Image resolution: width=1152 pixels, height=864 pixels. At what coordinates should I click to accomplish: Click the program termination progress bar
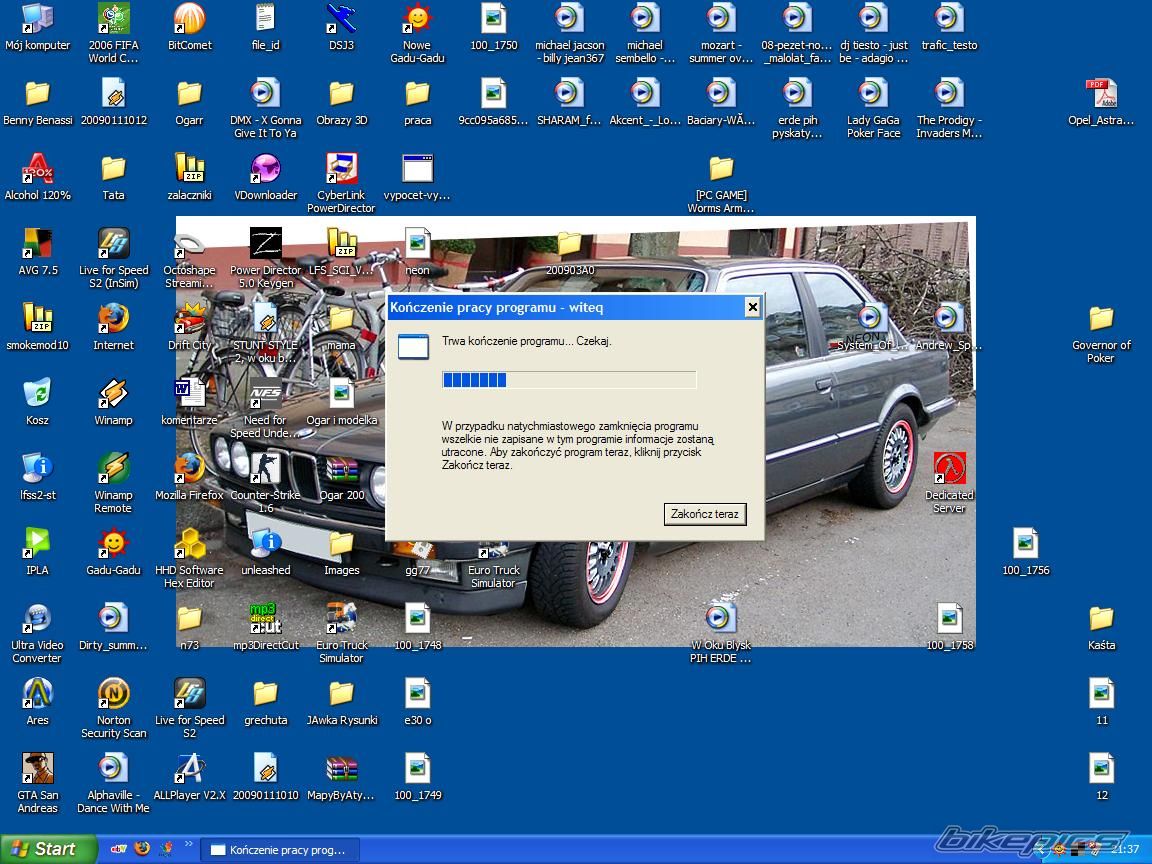pos(568,380)
